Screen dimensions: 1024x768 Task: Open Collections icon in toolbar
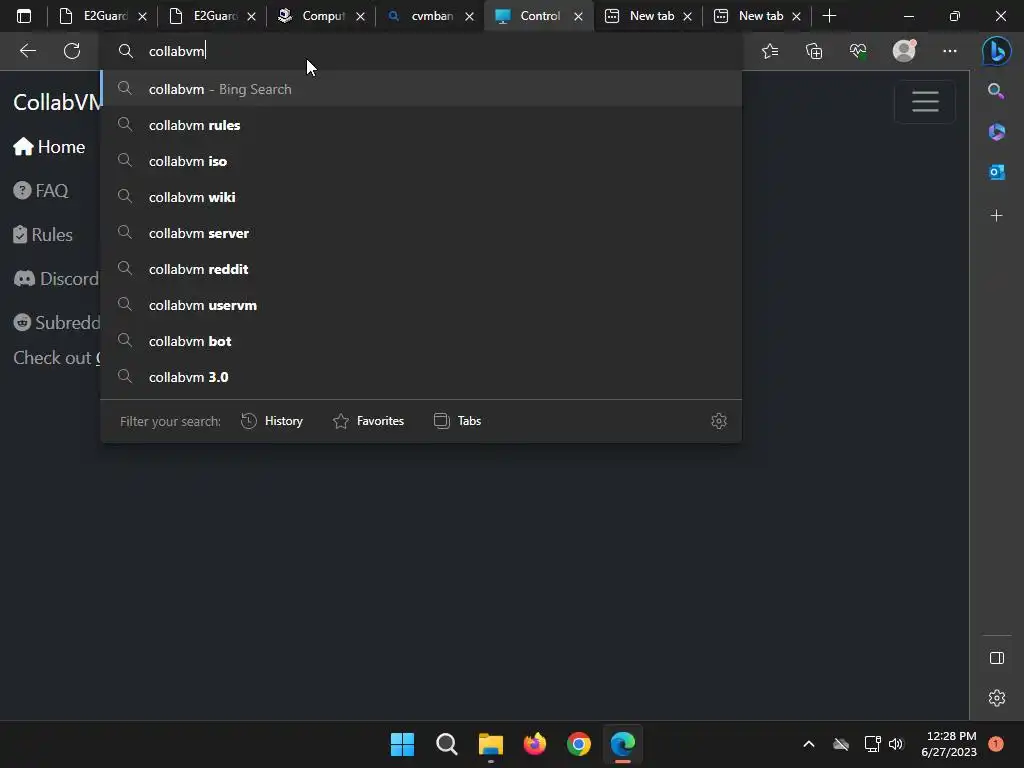click(x=814, y=51)
